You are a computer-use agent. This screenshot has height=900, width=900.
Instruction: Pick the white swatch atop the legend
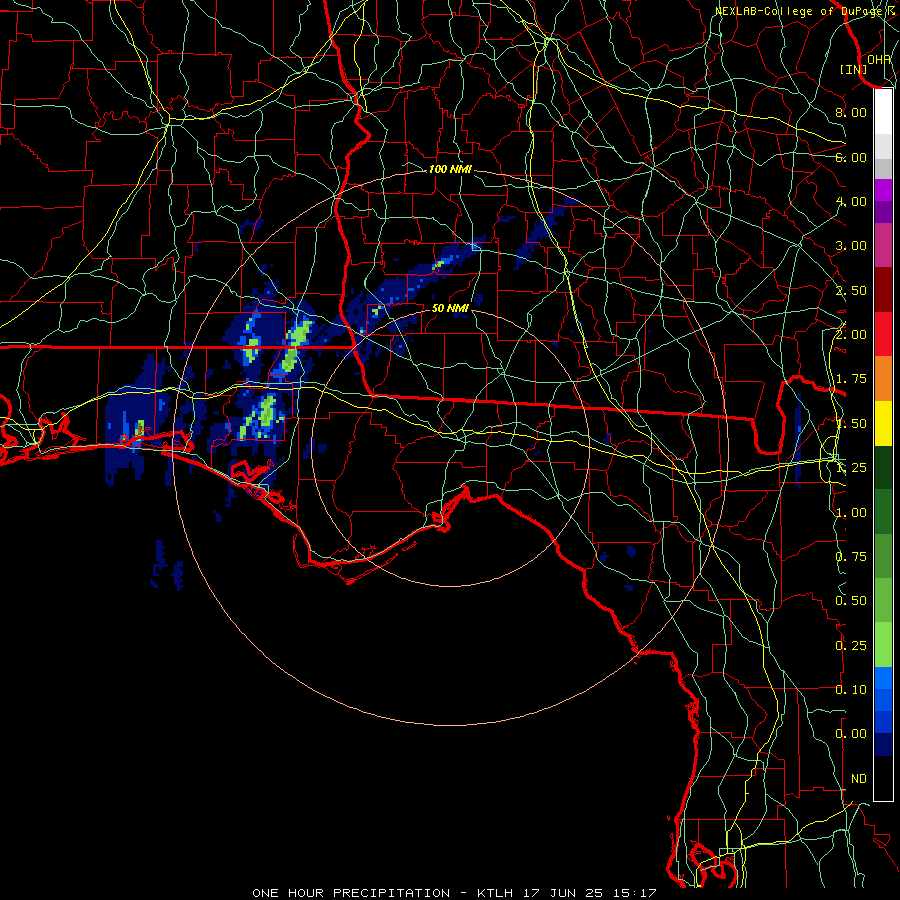click(x=883, y=111)
